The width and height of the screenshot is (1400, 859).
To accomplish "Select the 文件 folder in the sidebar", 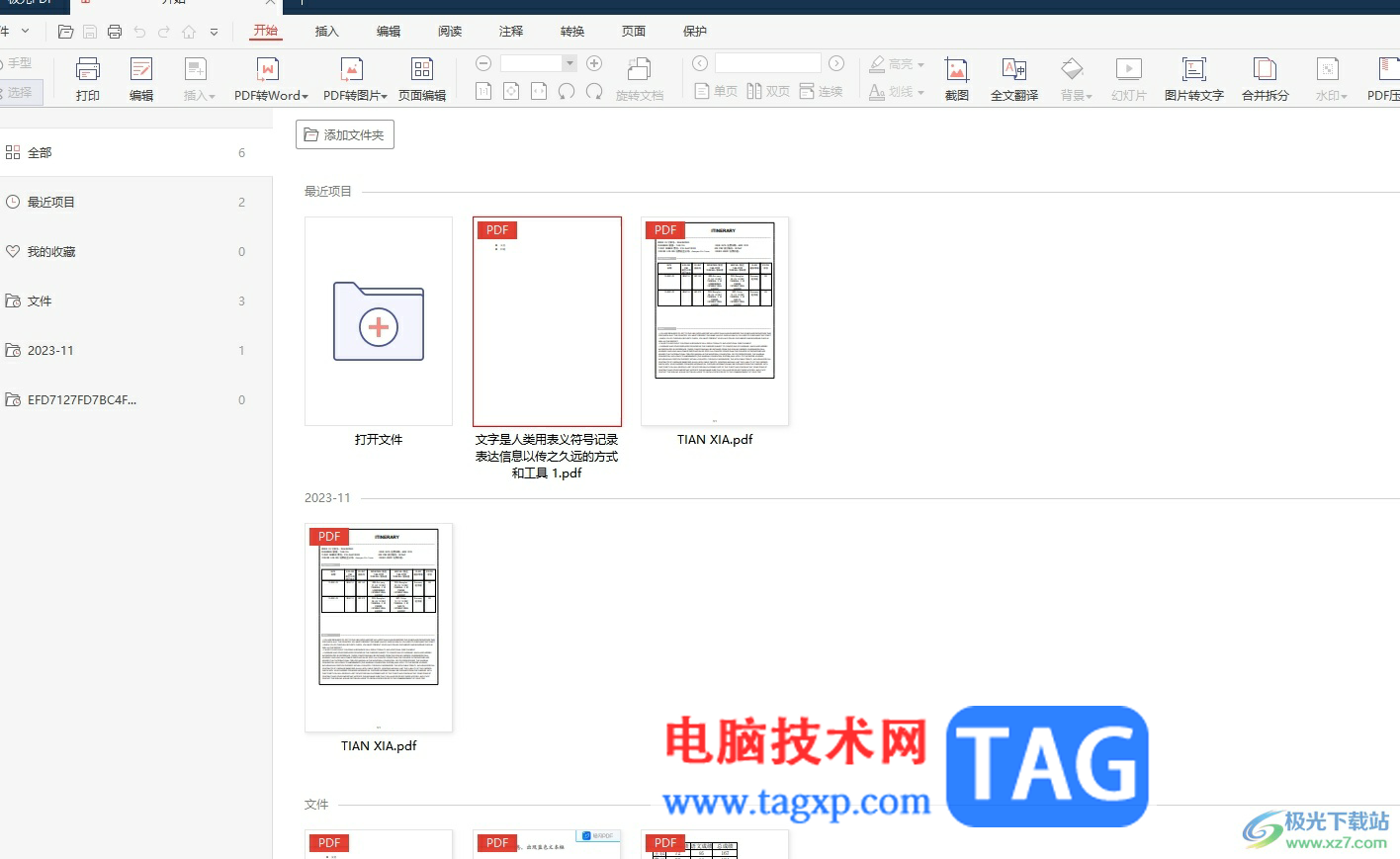I will [x=134, y=301].
